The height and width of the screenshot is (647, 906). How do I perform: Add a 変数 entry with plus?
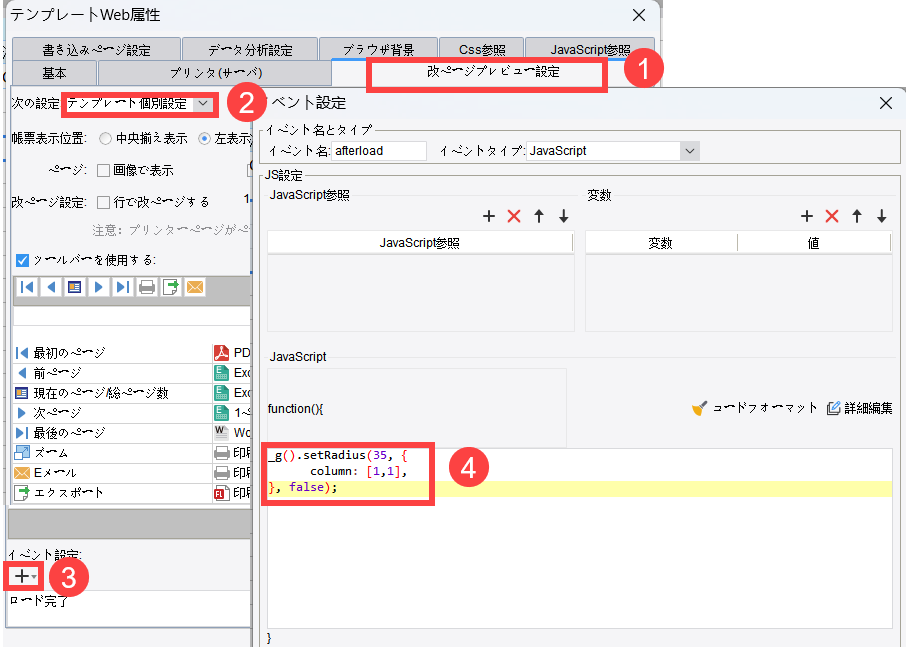coord(807,216)
